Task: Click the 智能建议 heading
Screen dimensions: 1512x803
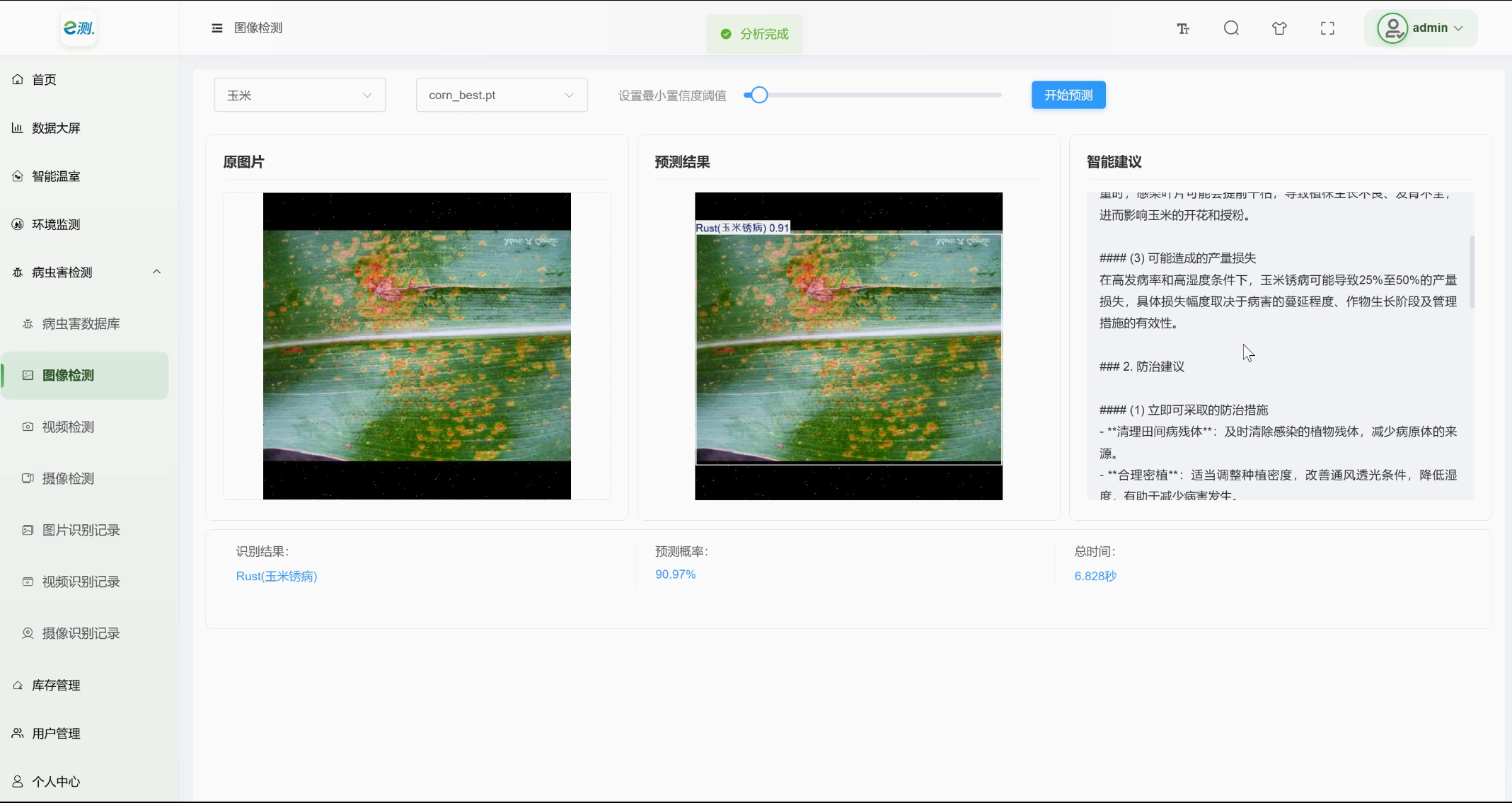Action: coord(1114,162)
